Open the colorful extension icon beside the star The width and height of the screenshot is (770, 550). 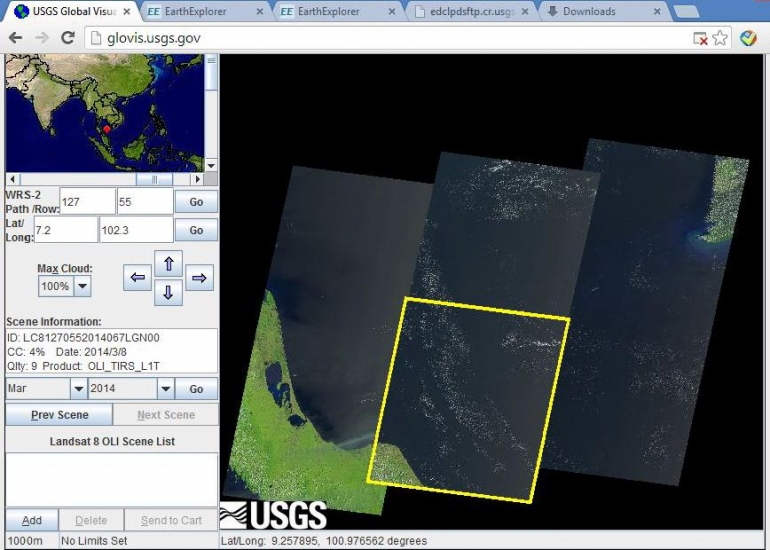click(748, 38)
